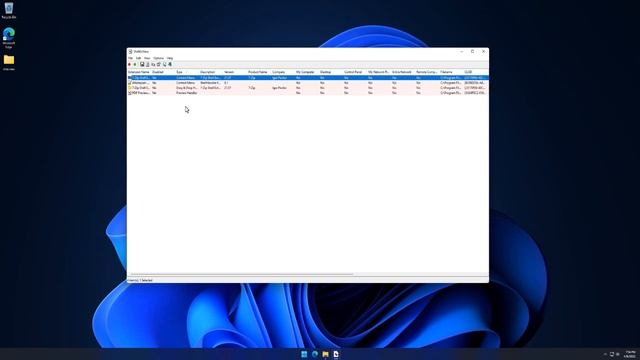640x360 pixels.
Task: Sort by the Filename column header
Action: [452, 72]
